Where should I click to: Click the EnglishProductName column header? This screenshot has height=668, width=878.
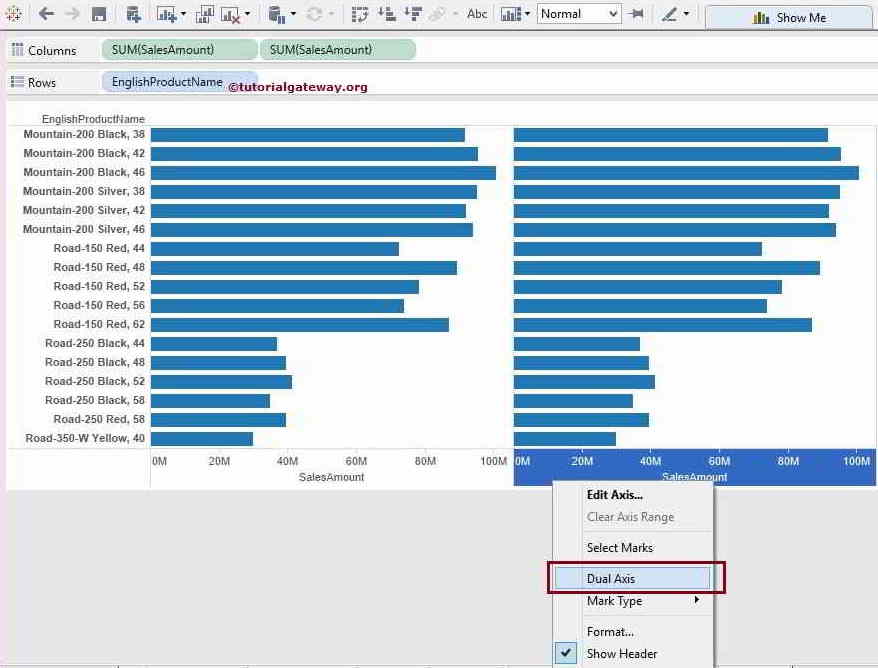pos(93,119)
